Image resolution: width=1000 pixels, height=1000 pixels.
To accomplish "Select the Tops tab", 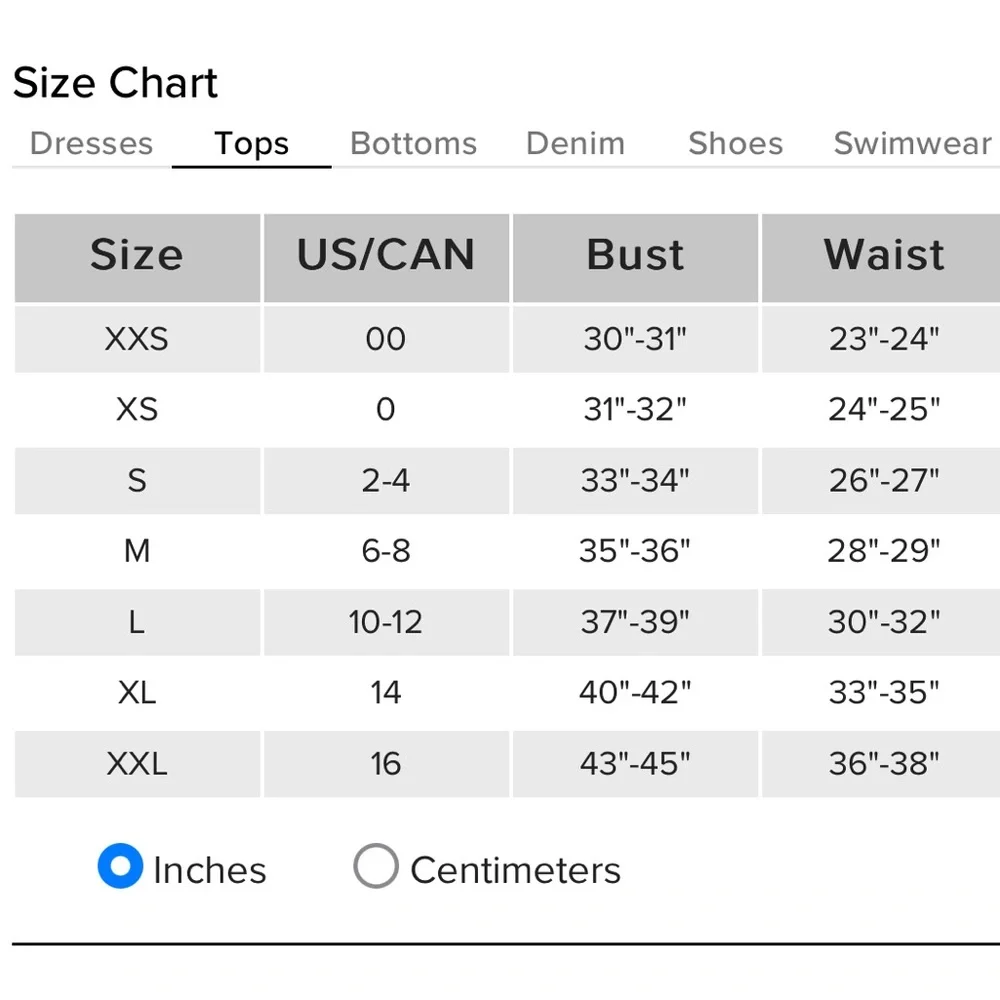I will coord(251,143).
